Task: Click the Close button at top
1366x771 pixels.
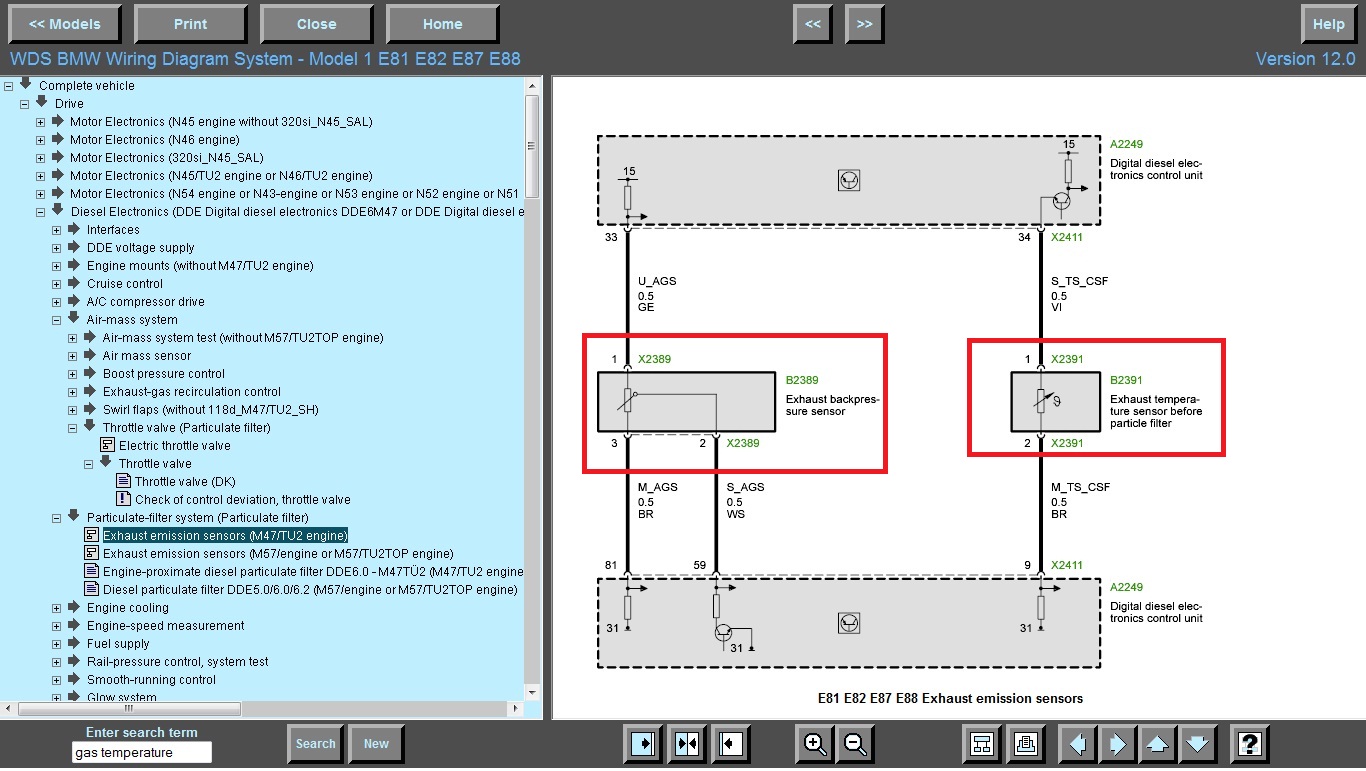Action: (316, 24)
